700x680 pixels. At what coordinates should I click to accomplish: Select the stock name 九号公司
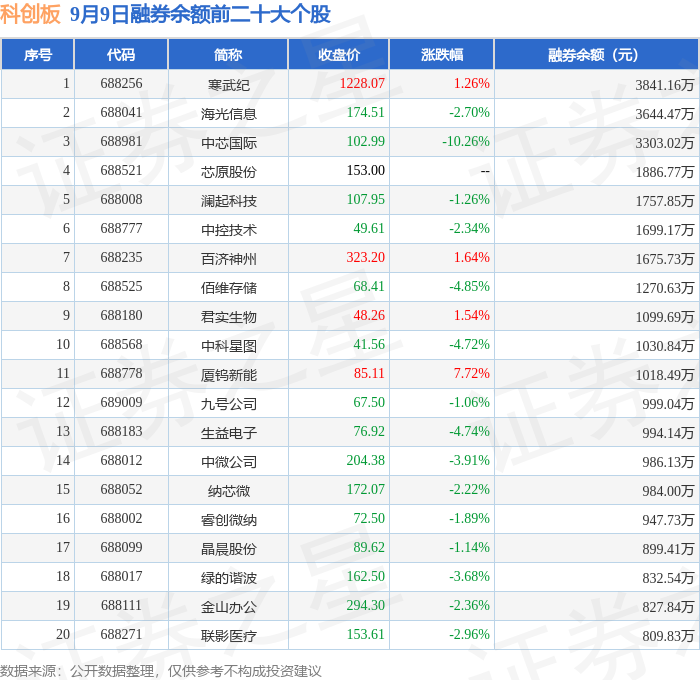click(x=229, y=404)
